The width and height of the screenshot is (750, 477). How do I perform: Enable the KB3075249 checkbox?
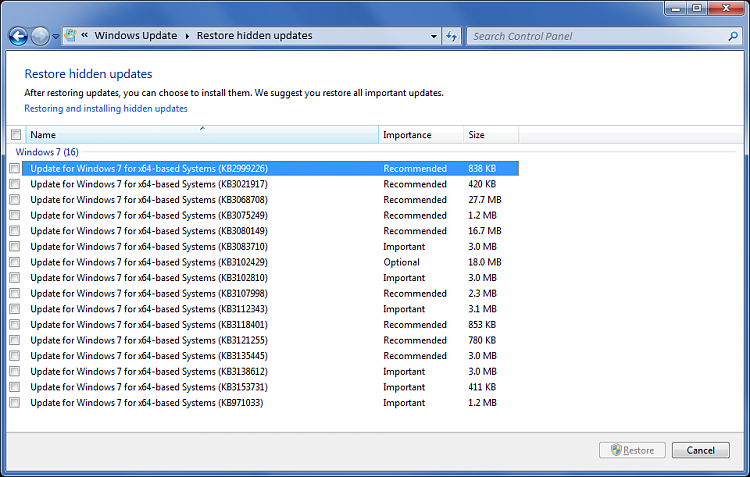[15, 215]
